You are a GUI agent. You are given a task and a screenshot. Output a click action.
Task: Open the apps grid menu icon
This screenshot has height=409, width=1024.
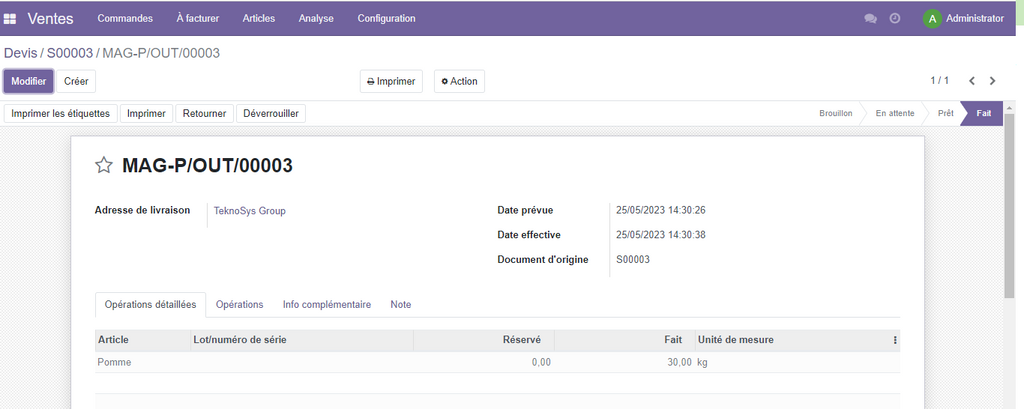tap(10, 18)
